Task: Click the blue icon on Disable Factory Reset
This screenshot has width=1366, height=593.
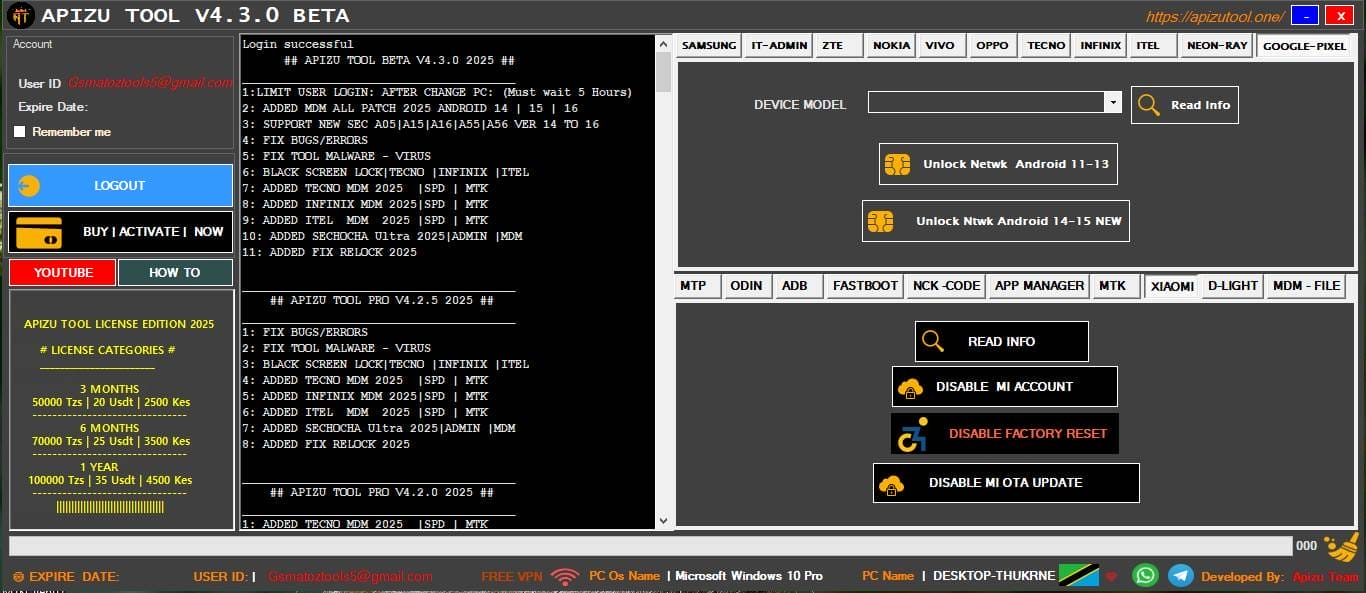Action: [x=912, y=435]
